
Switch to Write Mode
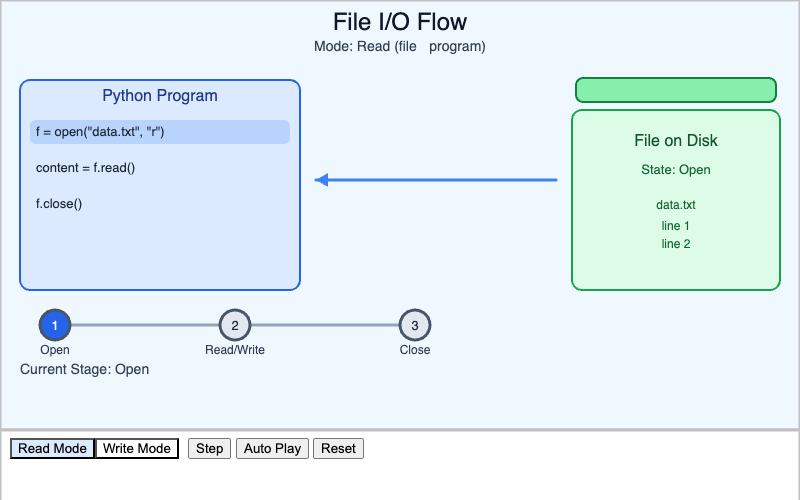click(x=137, y=448)
